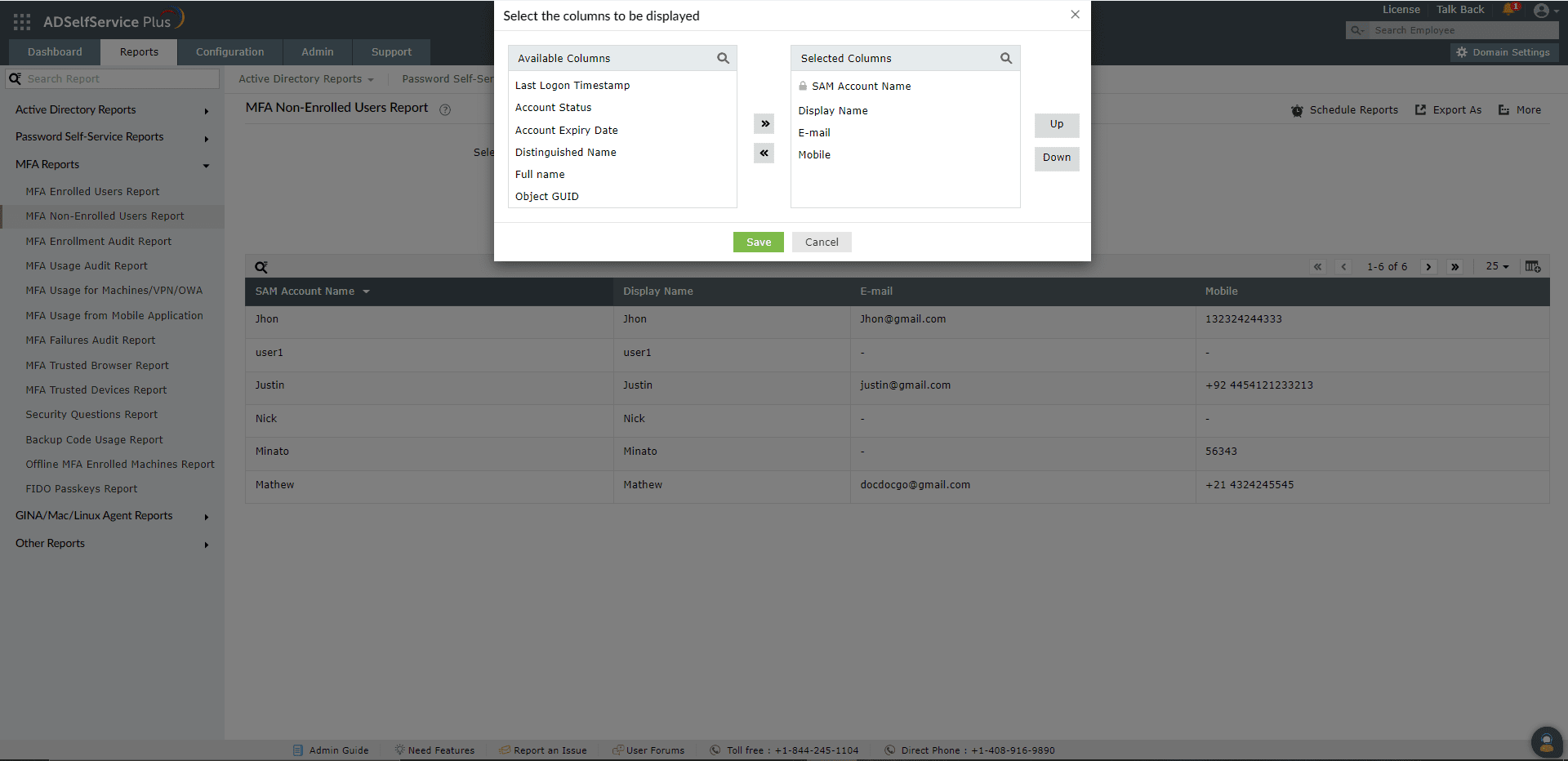Click the Schedule Reports option
Viewport: 1568px width, 761px height.
[x=1344, y=110]
